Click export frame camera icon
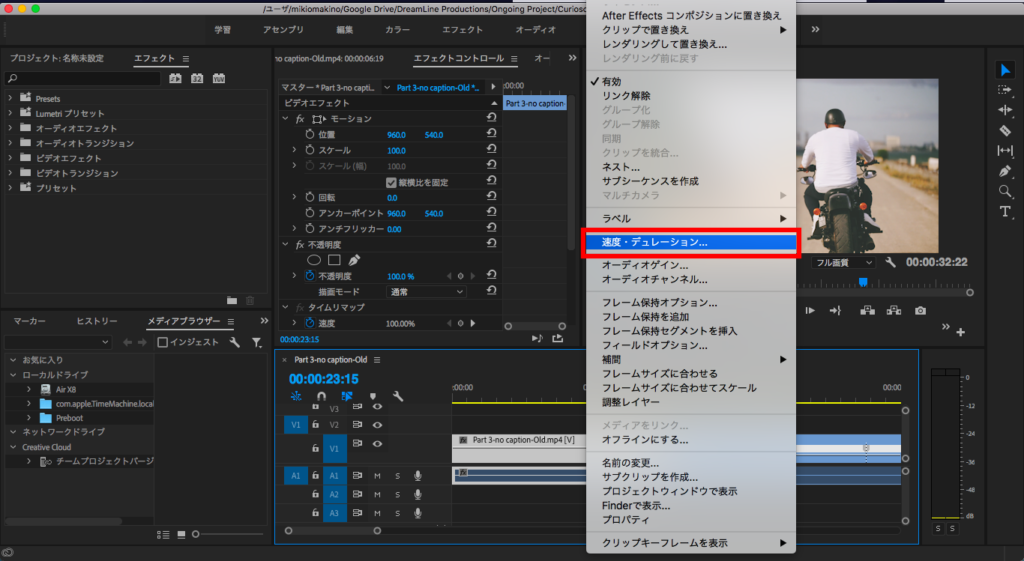Viewport: 1024px width, 561px height. click(x=920, y=311)
